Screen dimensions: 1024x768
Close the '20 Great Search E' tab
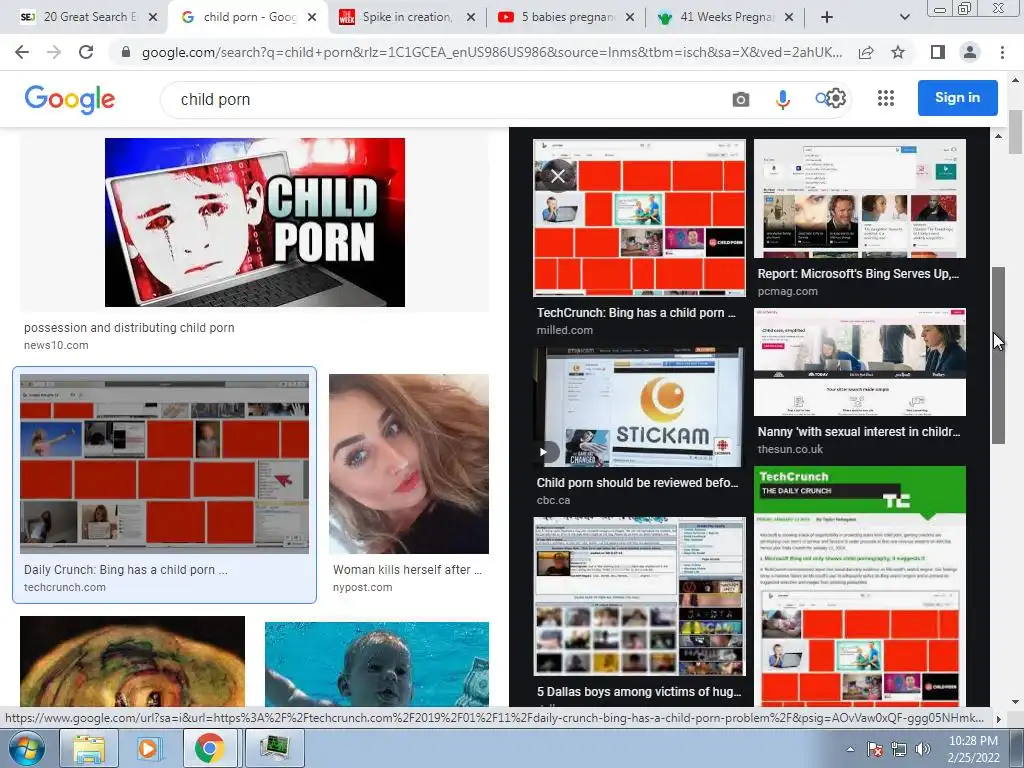point(153,18)
